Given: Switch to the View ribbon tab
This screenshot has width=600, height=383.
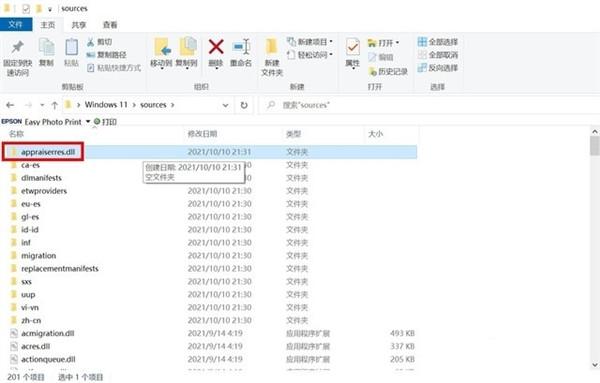Looking at the screenshot, I should coord(110,25).
